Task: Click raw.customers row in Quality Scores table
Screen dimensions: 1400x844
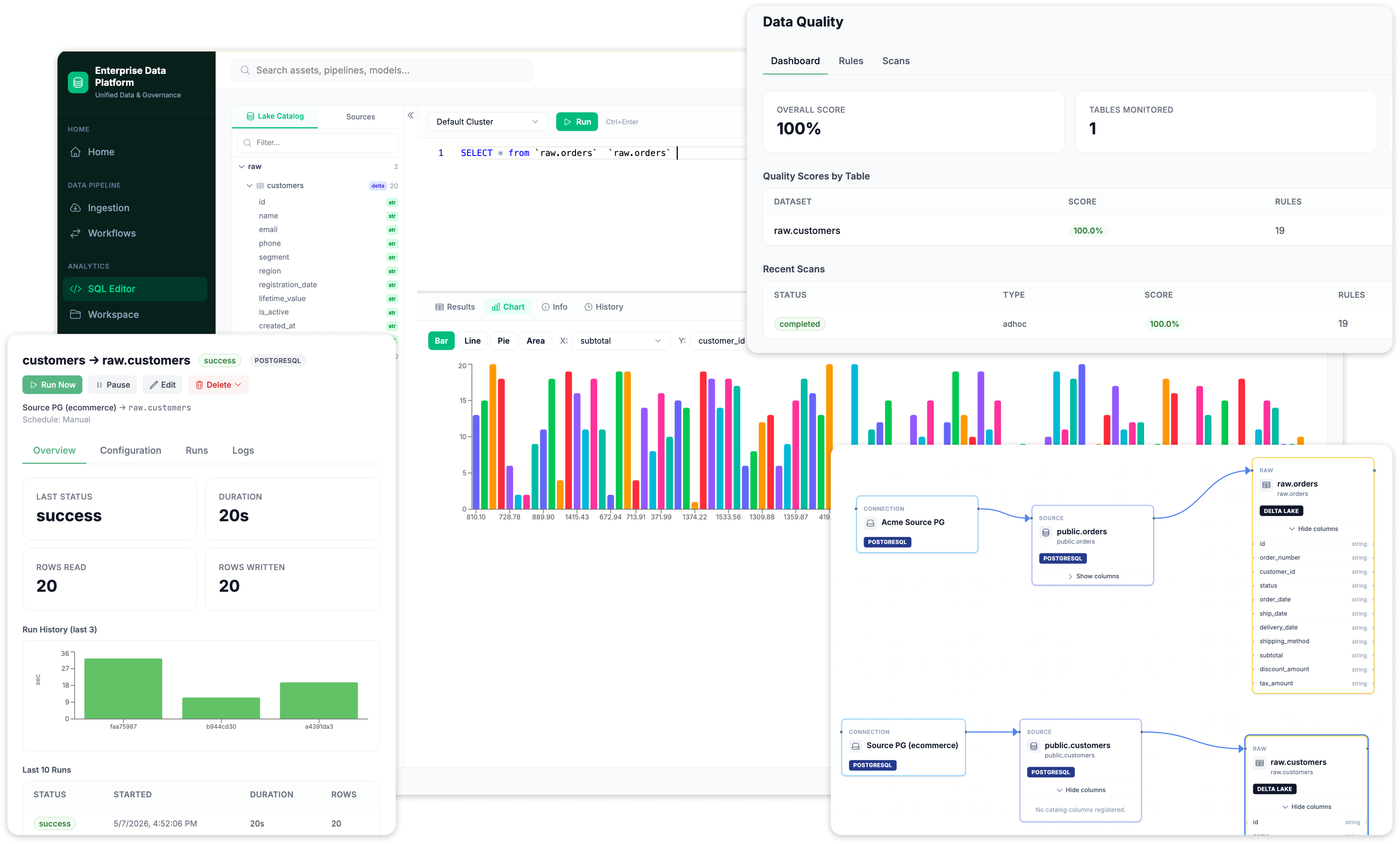Action: [x=1077, y=231]
